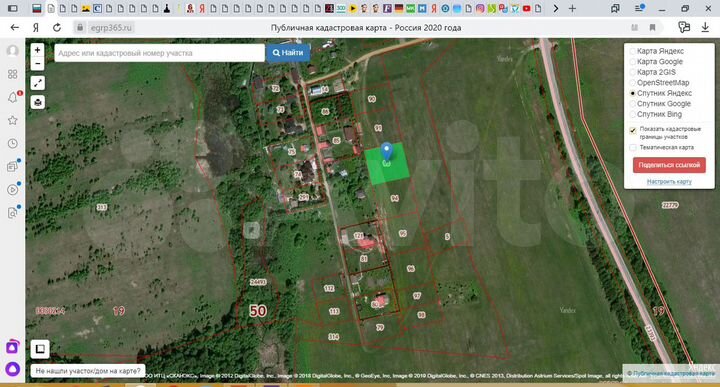Viewport: 720px width, 387px height.
Task: Click the blue location pin on green parcel
Action: 387,151
